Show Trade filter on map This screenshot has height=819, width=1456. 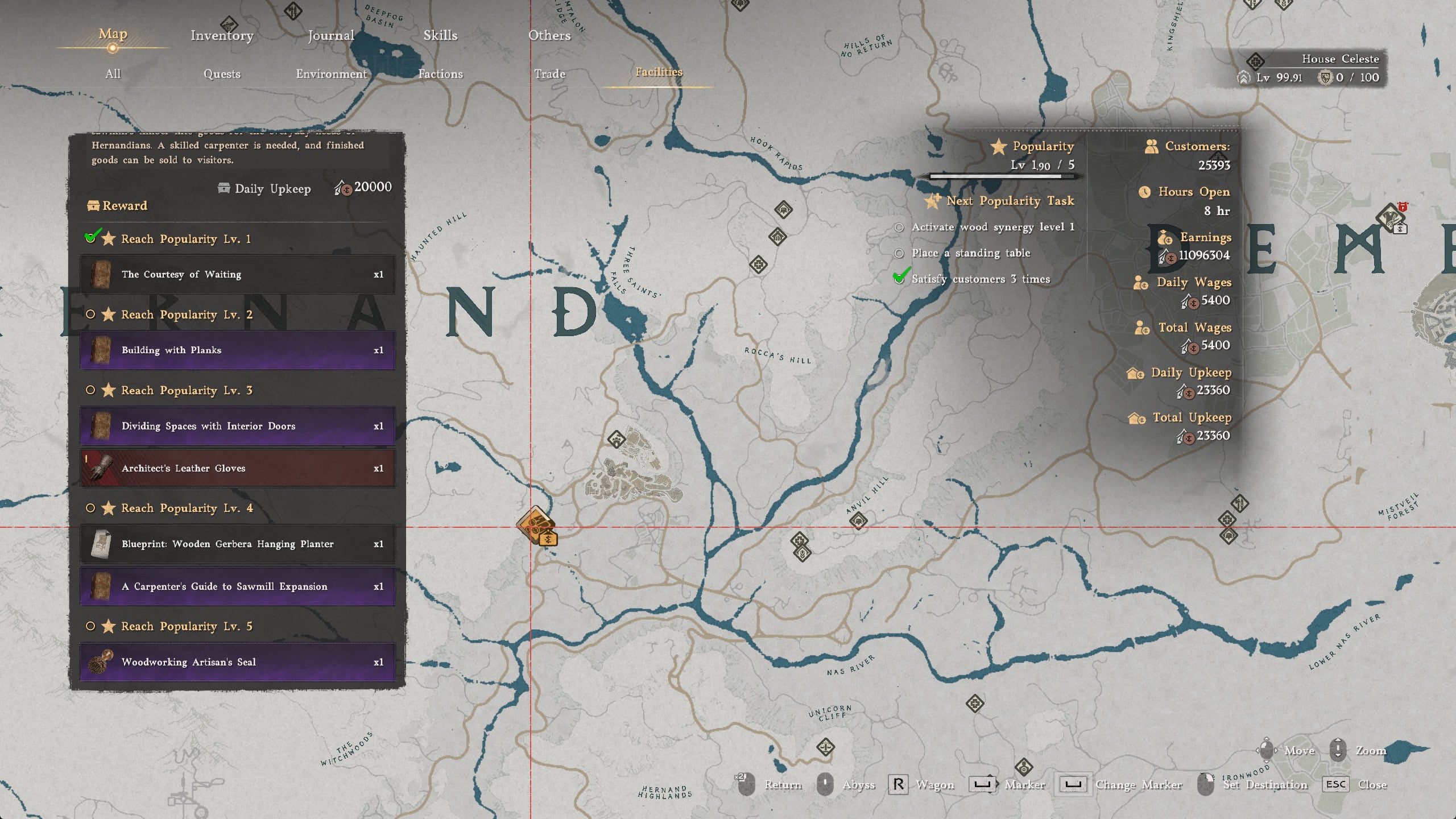click(549, 74)
